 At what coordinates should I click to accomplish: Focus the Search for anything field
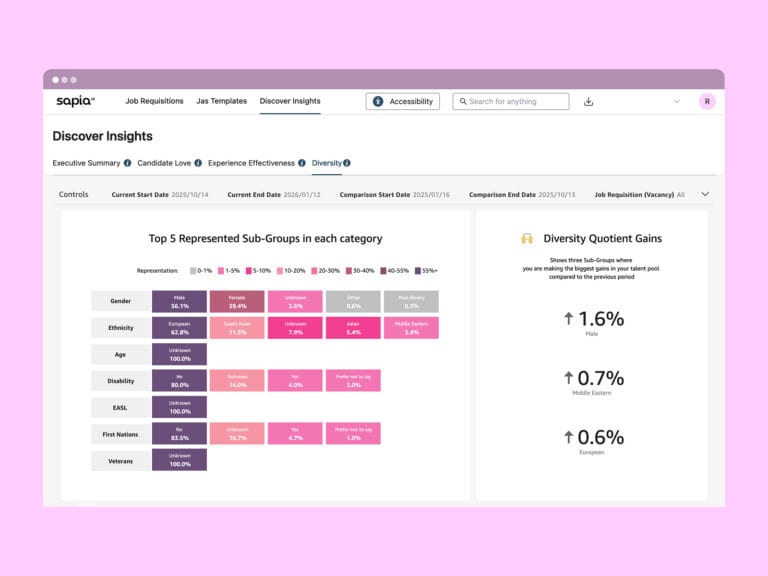pyautogui.click(x=511, y=101)
